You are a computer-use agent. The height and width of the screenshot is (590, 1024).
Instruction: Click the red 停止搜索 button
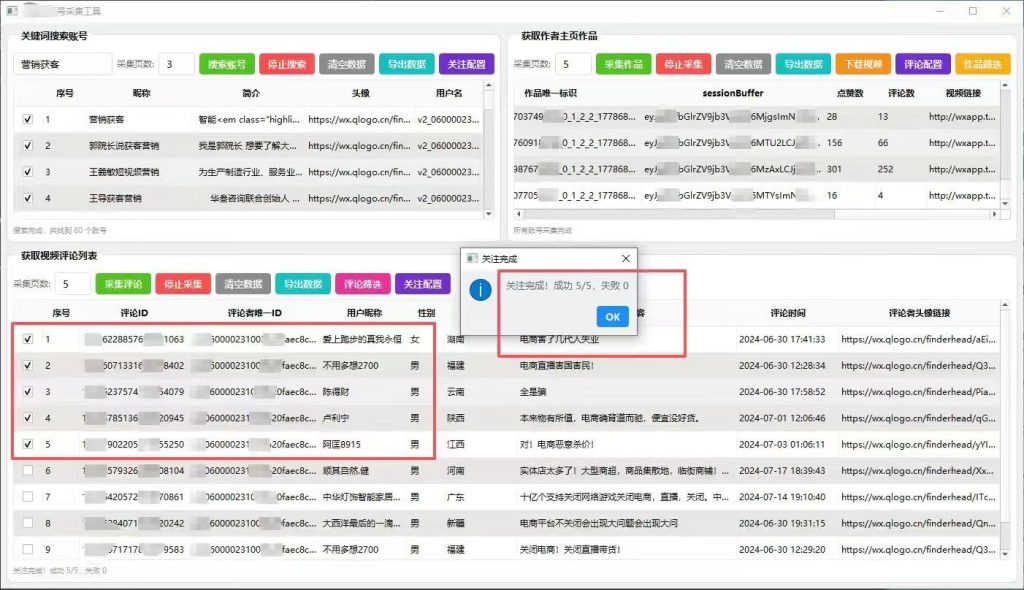click(287, 64)
